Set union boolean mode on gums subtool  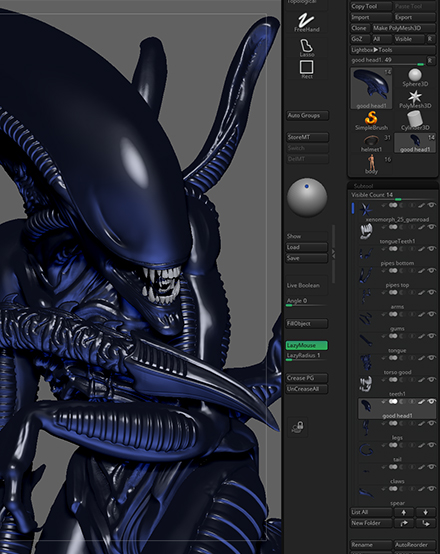click(393, 314)
